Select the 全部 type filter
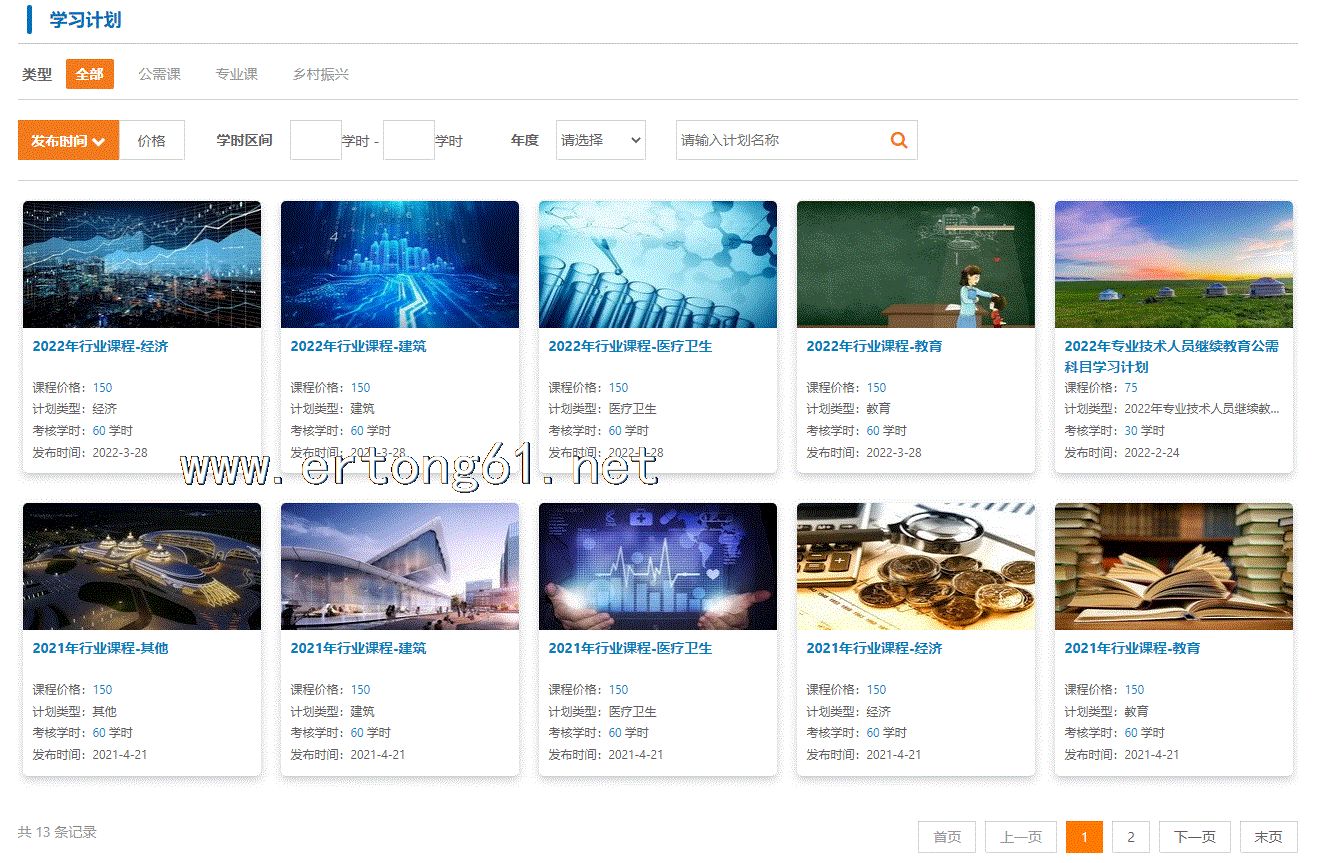 tap(90, 74)
